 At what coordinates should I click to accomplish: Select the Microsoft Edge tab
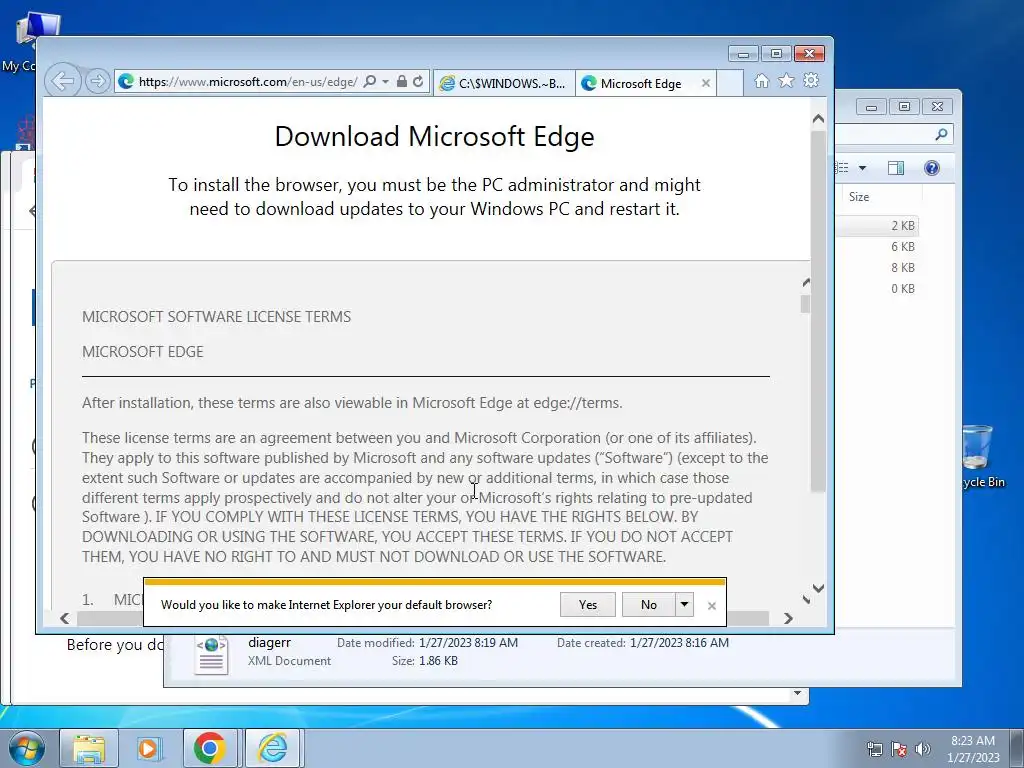[x=640, y=84]
